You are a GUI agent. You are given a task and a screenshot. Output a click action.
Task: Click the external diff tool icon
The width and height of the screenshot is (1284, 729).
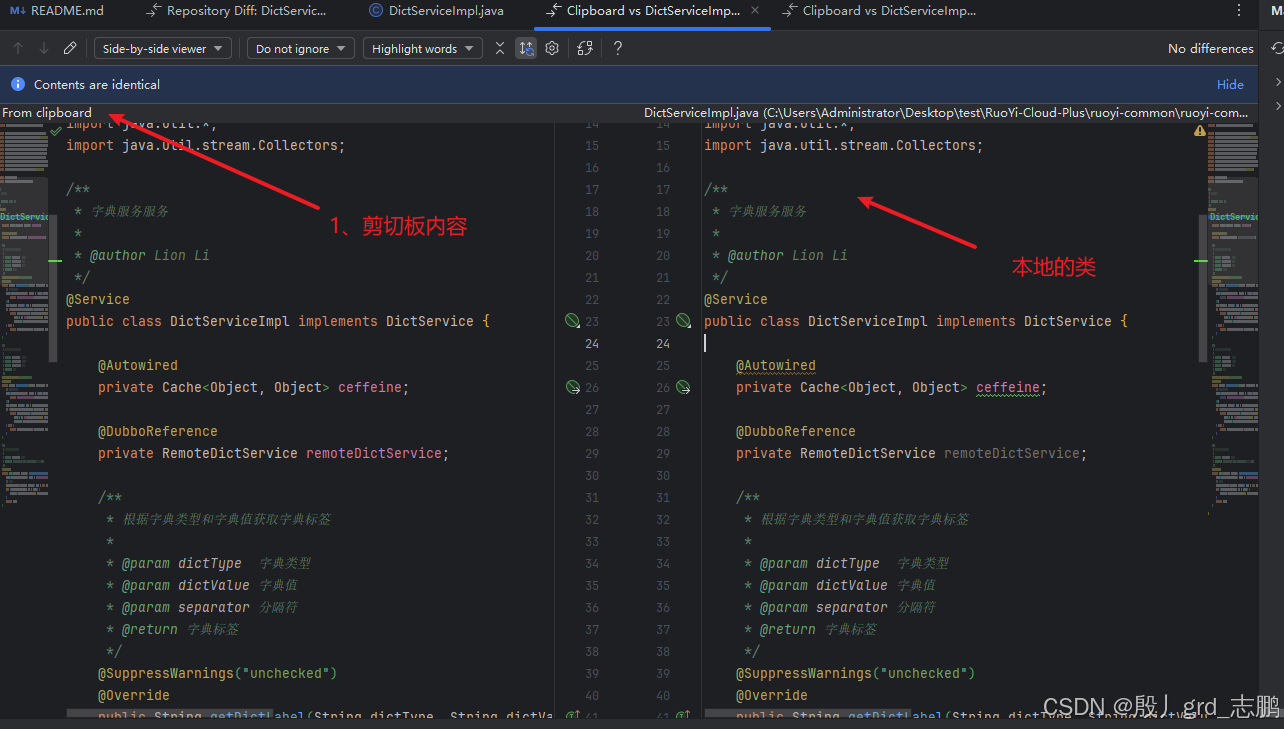click(585, 48)
